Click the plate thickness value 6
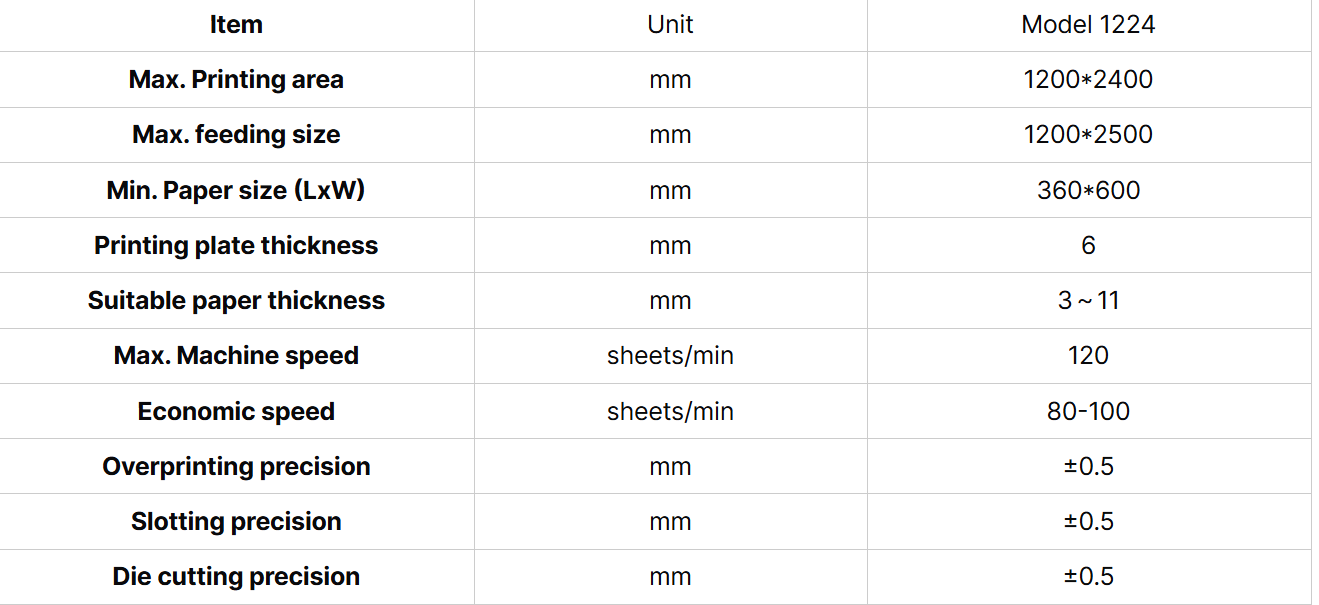This screenshot has width=1319, height=605. [1088, 245]
